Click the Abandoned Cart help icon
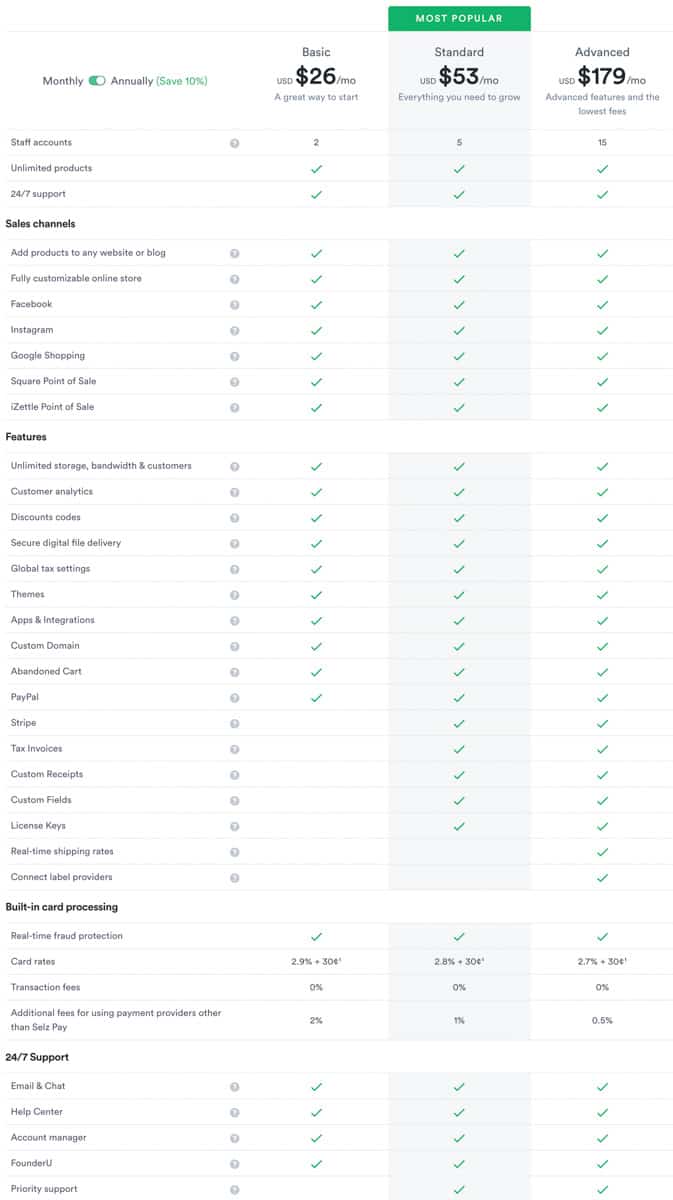Viewport: 673px width, 1200px height. (x=236, y=671)
